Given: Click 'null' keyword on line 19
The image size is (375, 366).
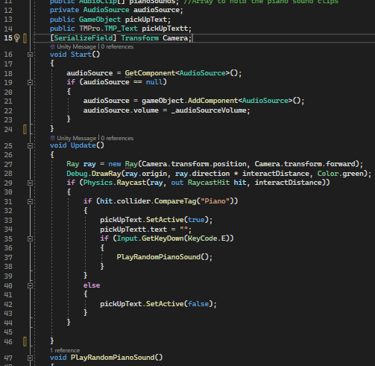Looking at the screenshot, I should pos(154,82).
